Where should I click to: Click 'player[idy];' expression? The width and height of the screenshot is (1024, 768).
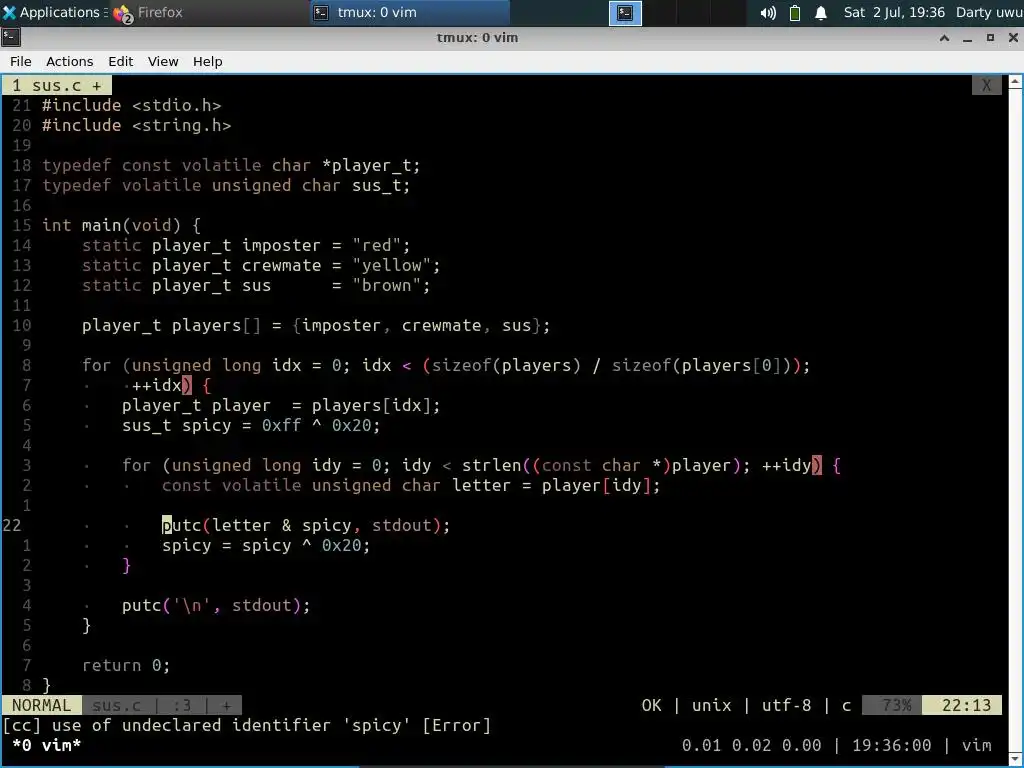(x=601, y=485)
